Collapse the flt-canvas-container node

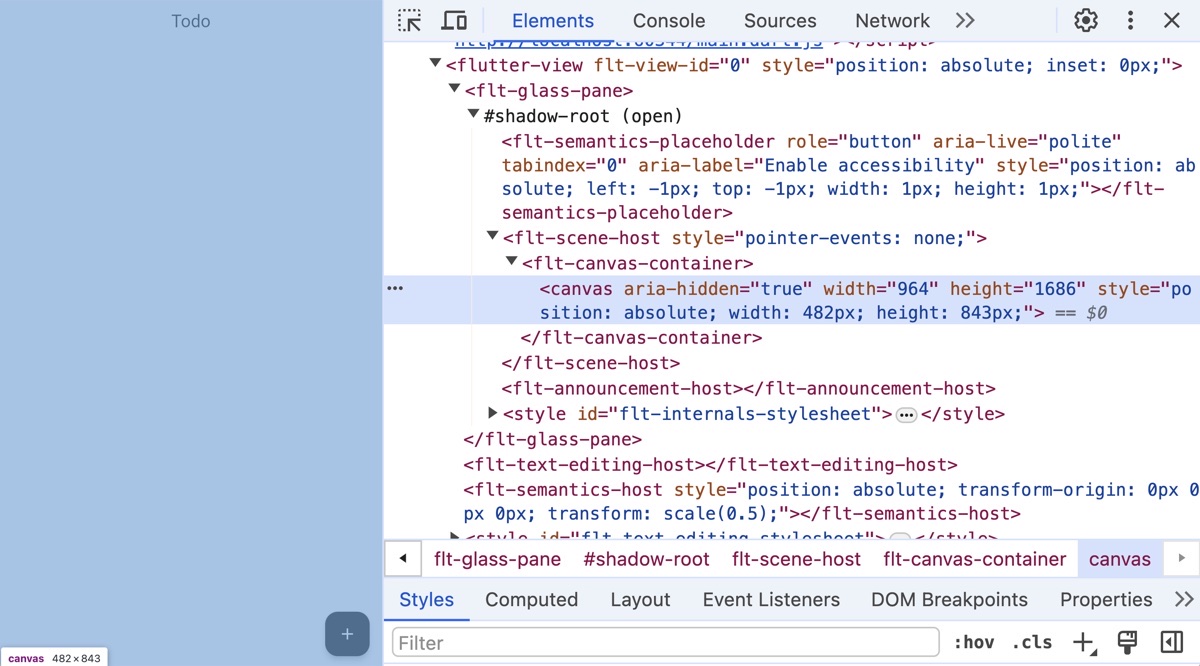point(511,261)
